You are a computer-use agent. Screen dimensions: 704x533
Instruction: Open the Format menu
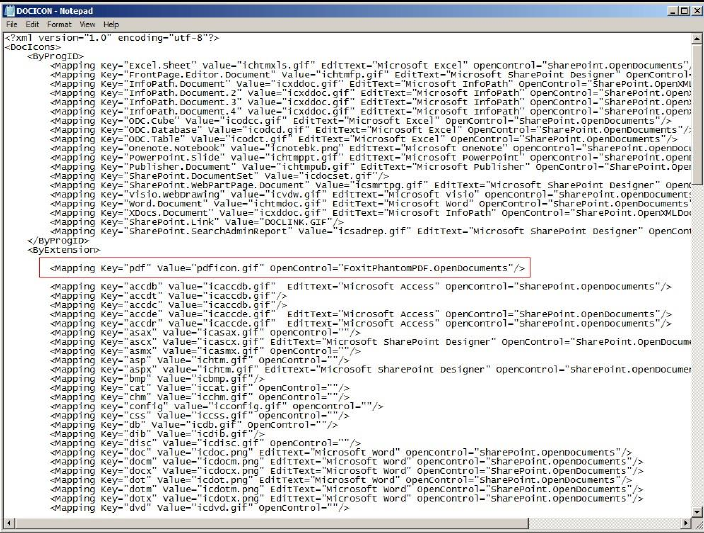tap(59, 24)
